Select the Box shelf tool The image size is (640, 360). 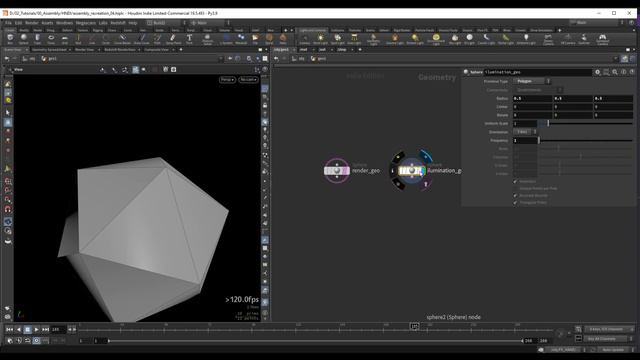click(x=10, y=39)
